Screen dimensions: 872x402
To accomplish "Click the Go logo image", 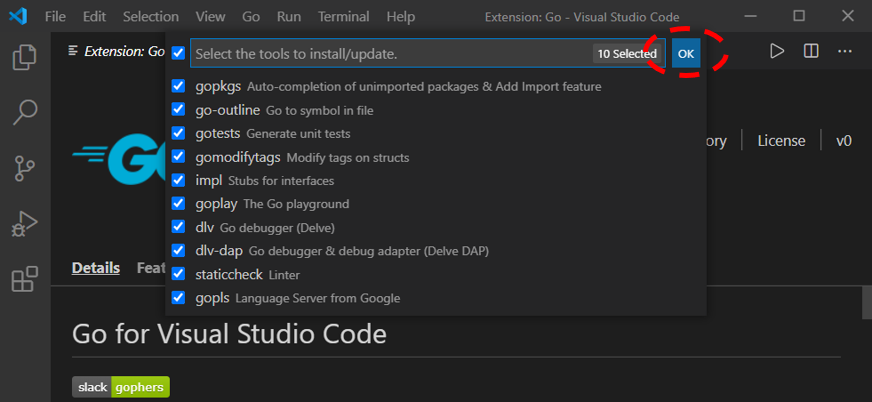I will 118,158.
